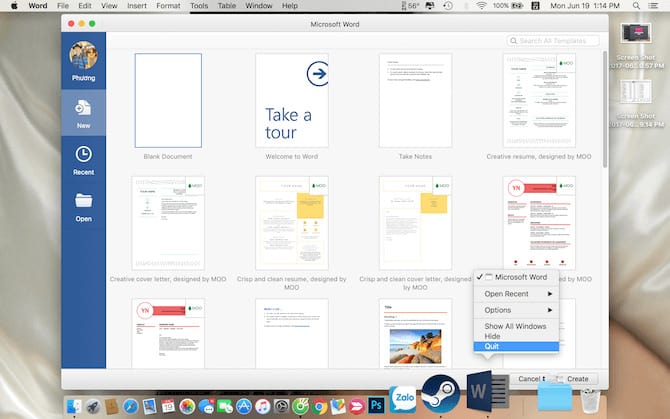Click the Create button
Image resolution: width=670 pixels, height=419 pixels.
coord(577,379)
